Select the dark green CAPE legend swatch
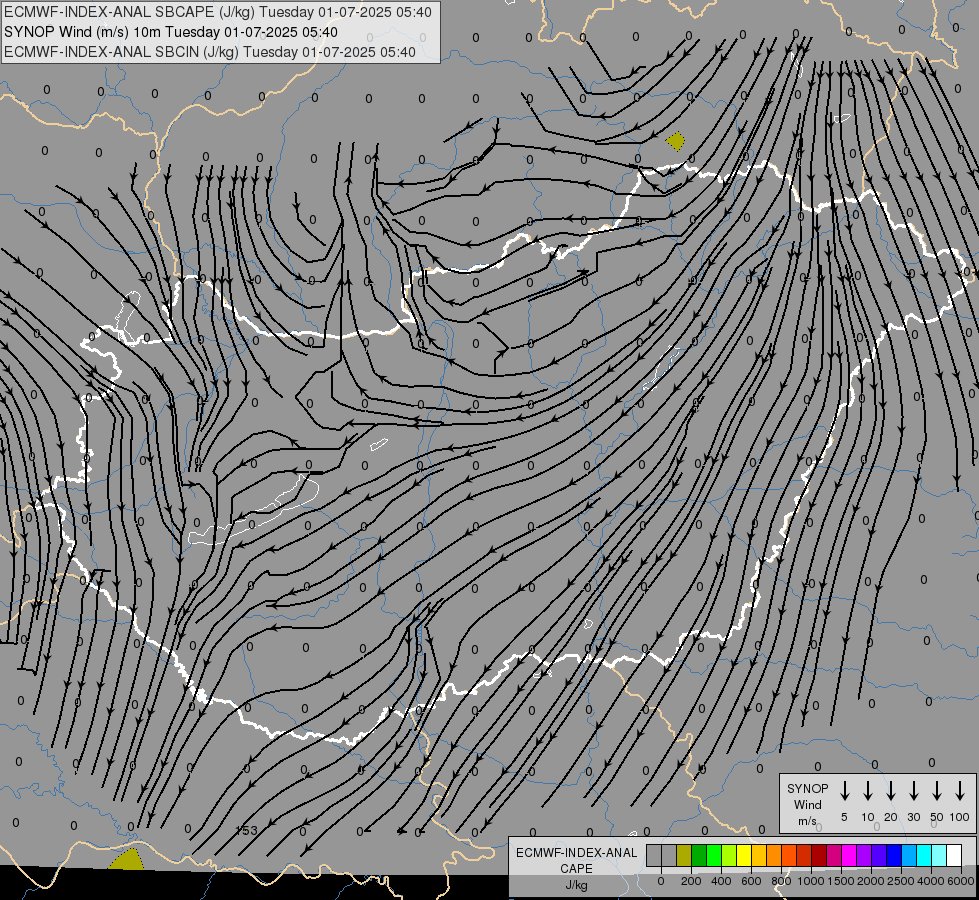 point(699,855)
